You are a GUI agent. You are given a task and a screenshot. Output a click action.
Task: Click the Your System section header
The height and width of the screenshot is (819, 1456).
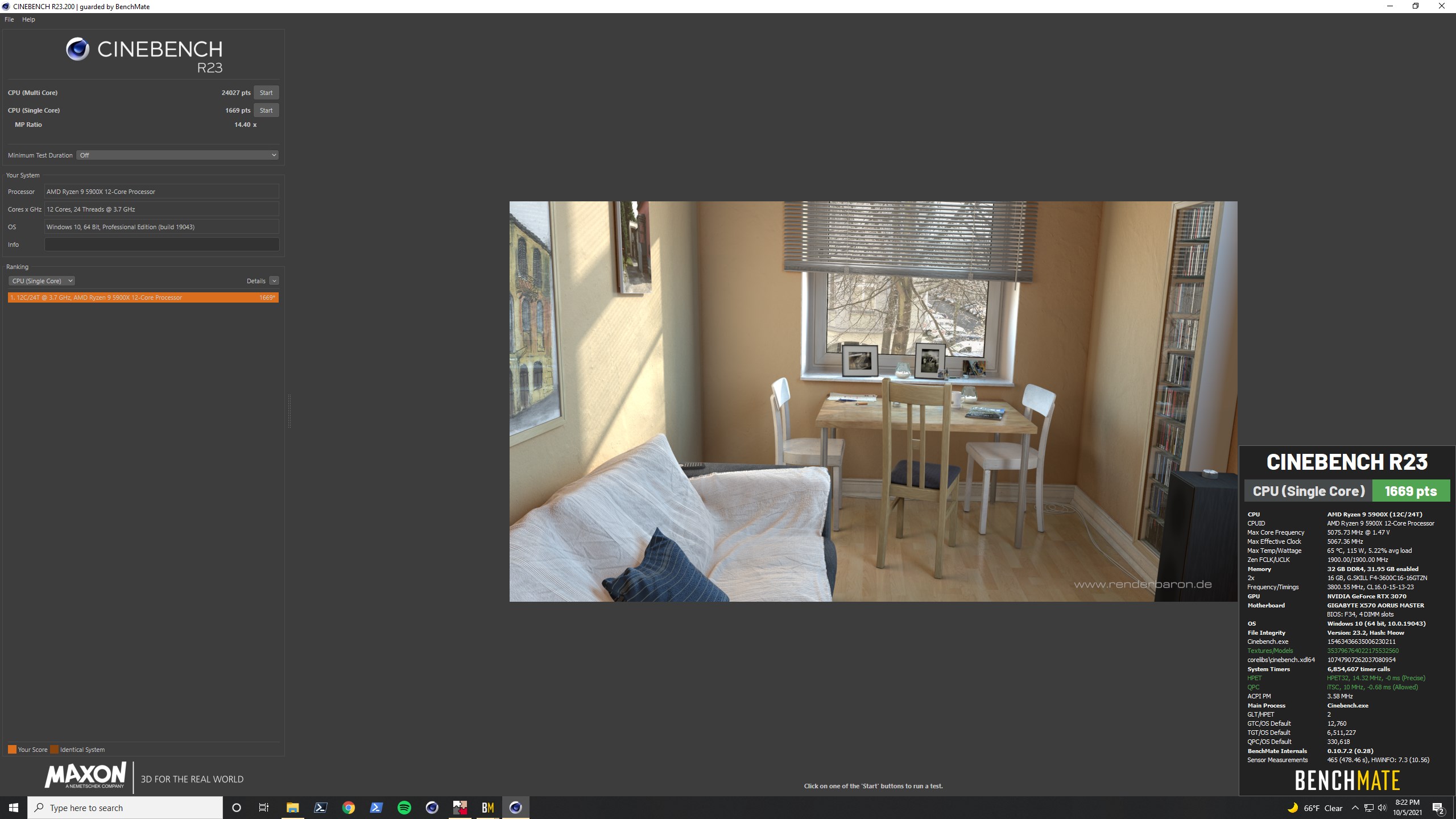click(x=23, y=175)
